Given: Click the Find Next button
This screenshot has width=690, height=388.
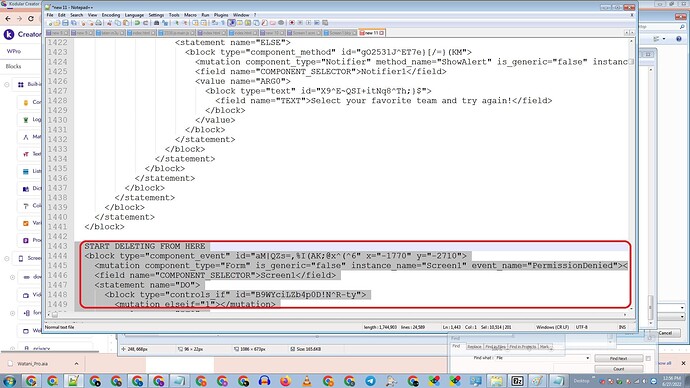Looking at the screenshot, I should [x=618, y=359].
